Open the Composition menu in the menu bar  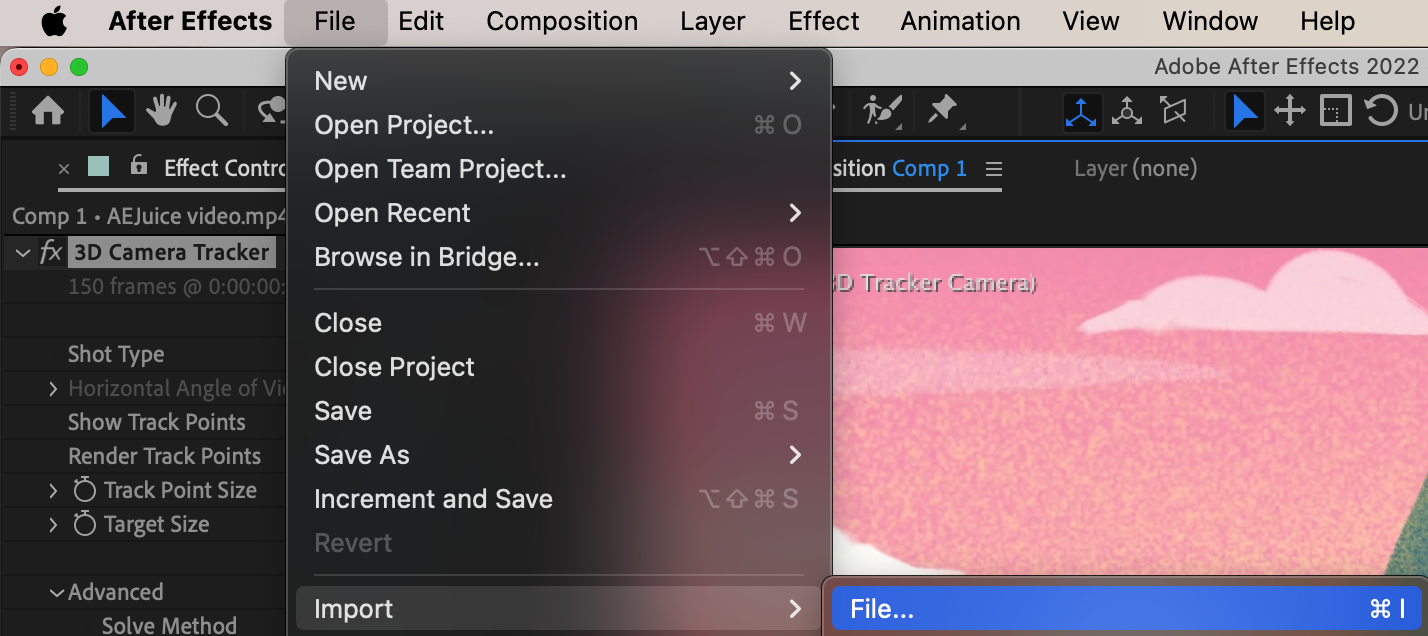pyautogui.click(x=562, y=21)
